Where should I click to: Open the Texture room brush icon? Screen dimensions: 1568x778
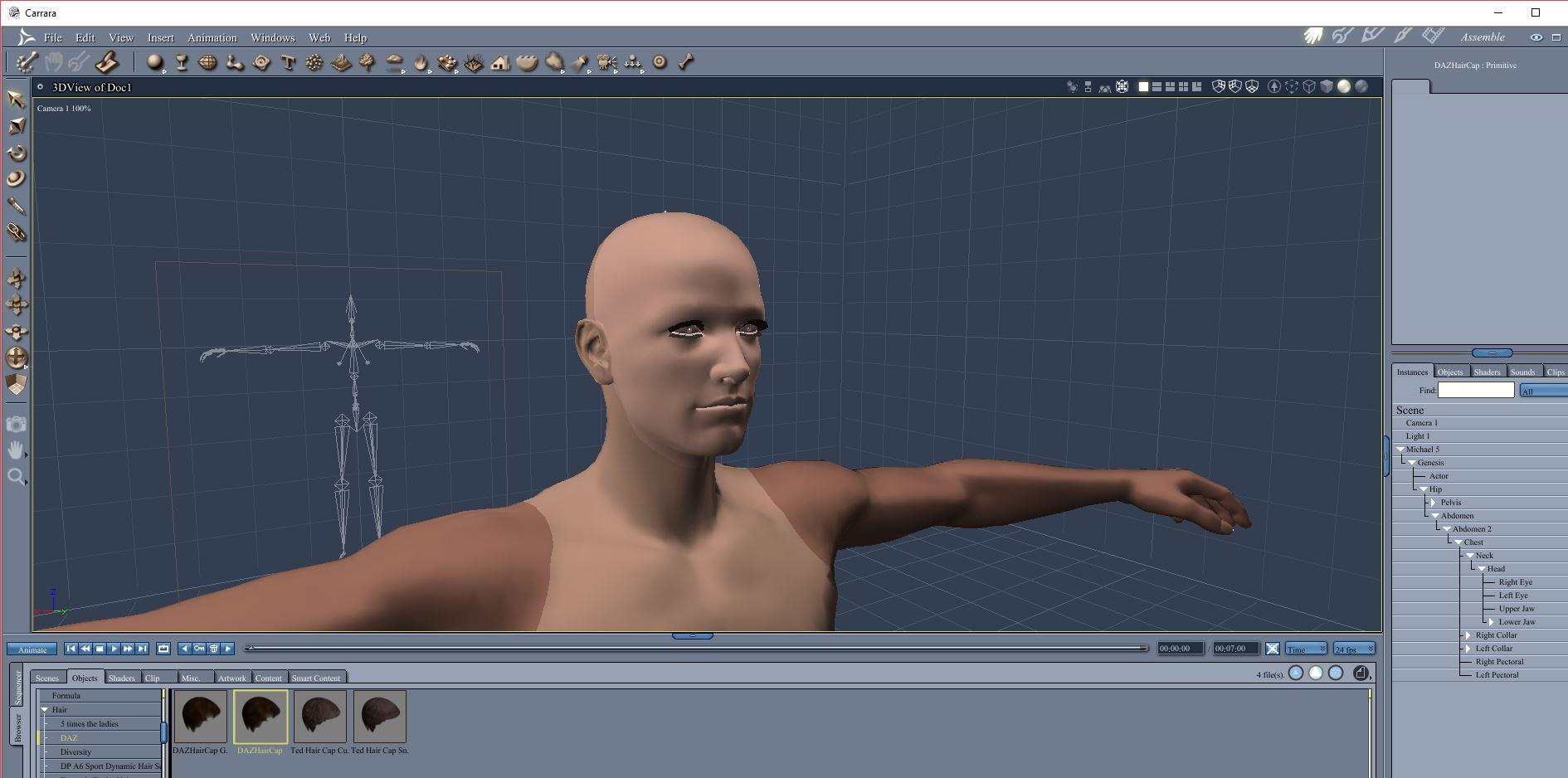click(x=1403, y=36)
